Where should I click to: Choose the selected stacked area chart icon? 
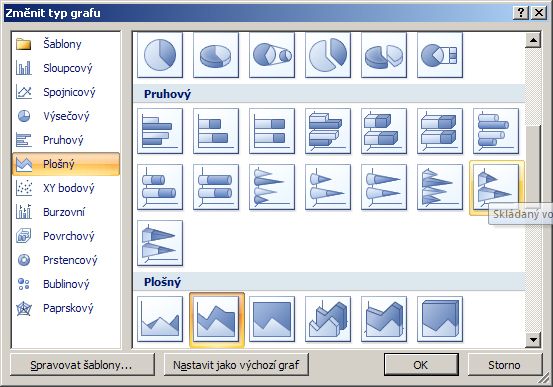pyautogui.click(x=216, y=319)
